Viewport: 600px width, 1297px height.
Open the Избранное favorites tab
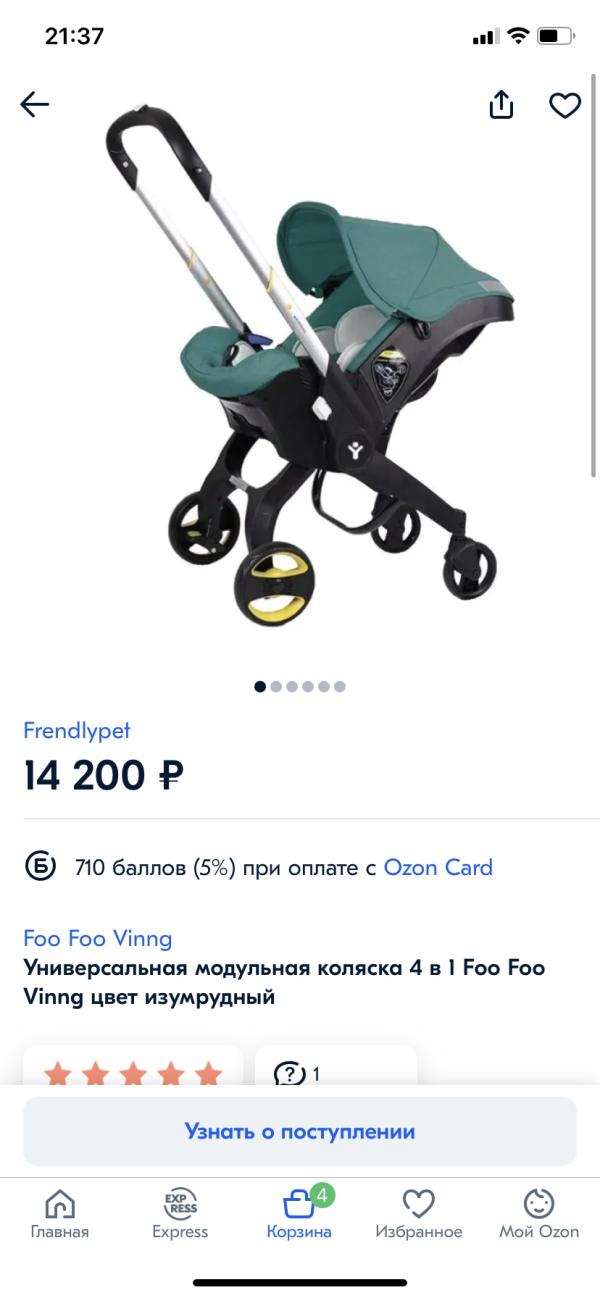419,1214
